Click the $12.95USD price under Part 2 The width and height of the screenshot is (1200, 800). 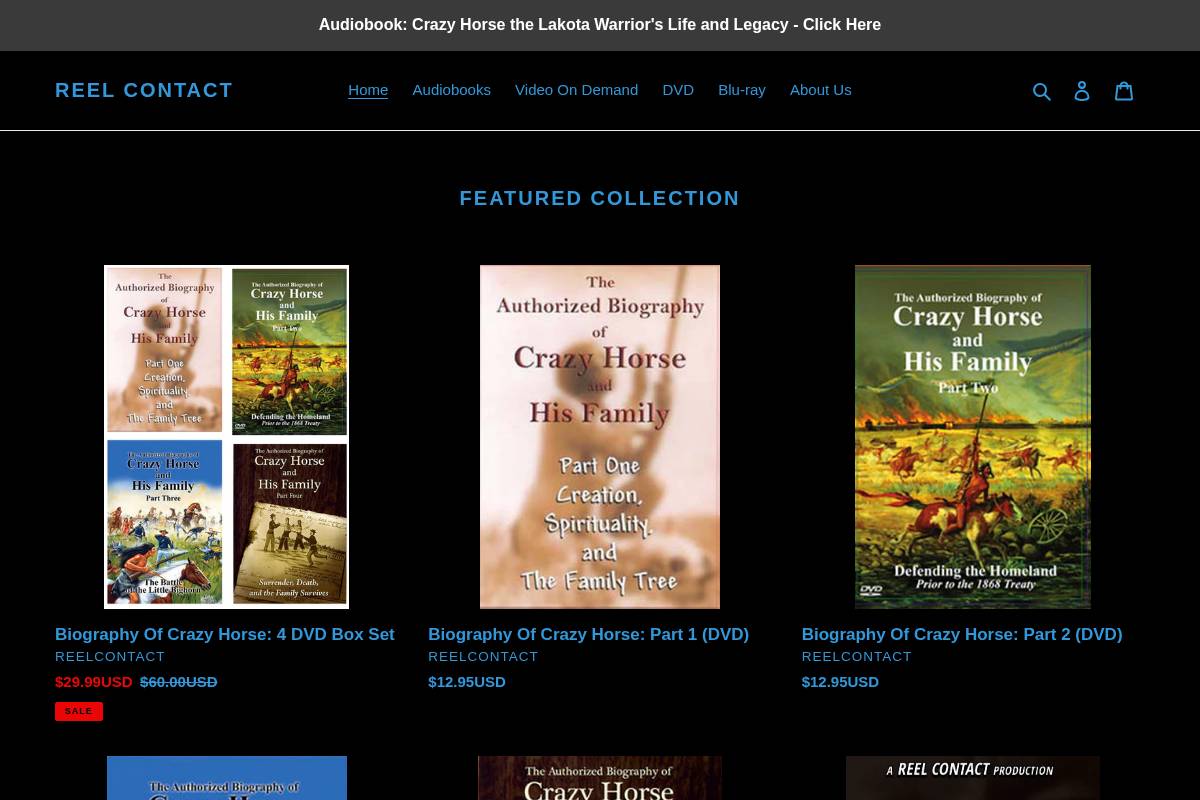[840, 682]
